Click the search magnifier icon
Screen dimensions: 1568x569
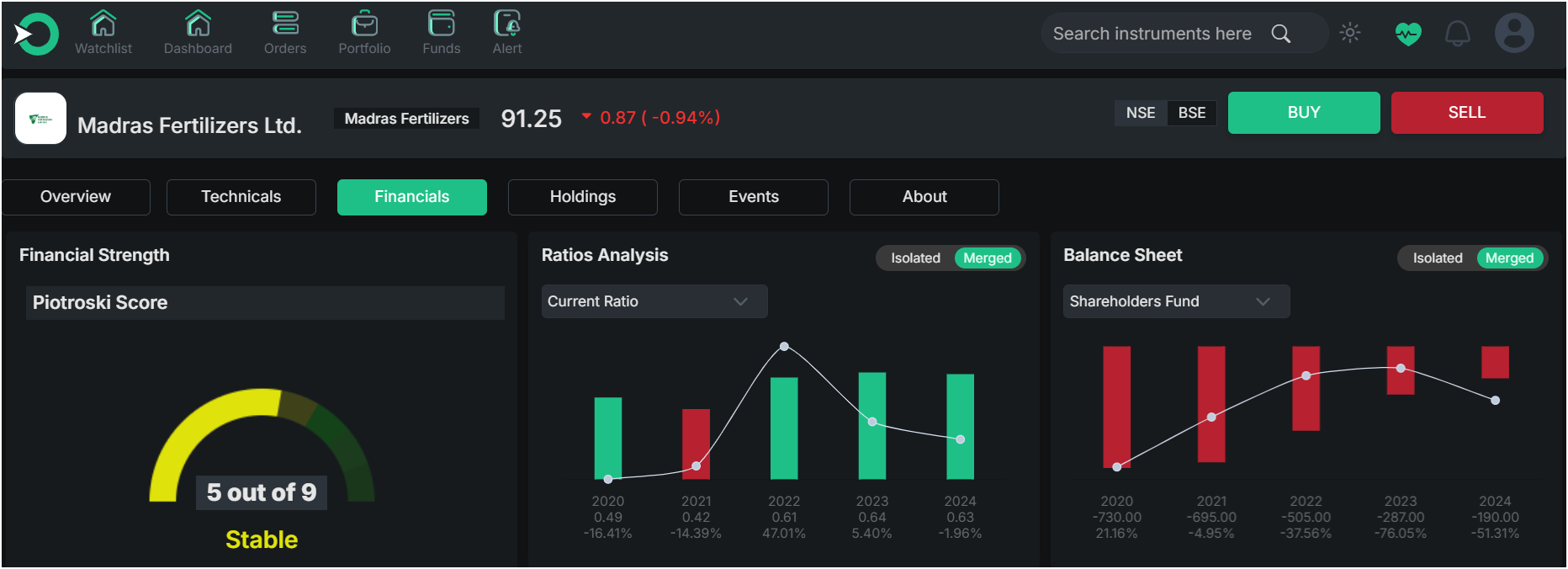click(x=1280, y=34)
